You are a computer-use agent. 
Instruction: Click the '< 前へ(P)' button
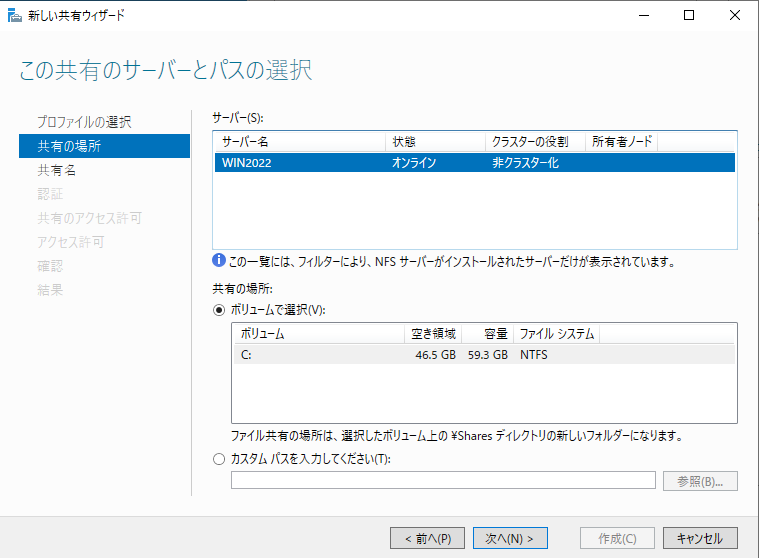coord(428,538)
